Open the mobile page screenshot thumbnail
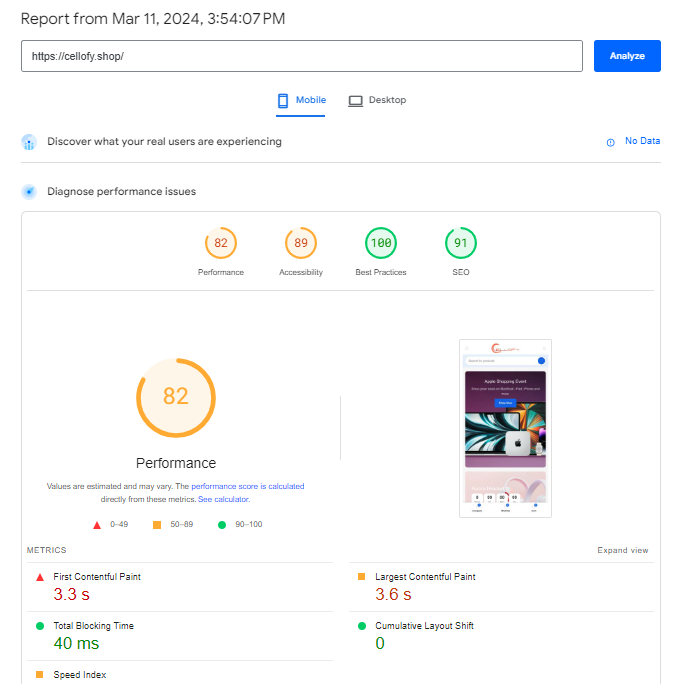 [x=505, y=428]
